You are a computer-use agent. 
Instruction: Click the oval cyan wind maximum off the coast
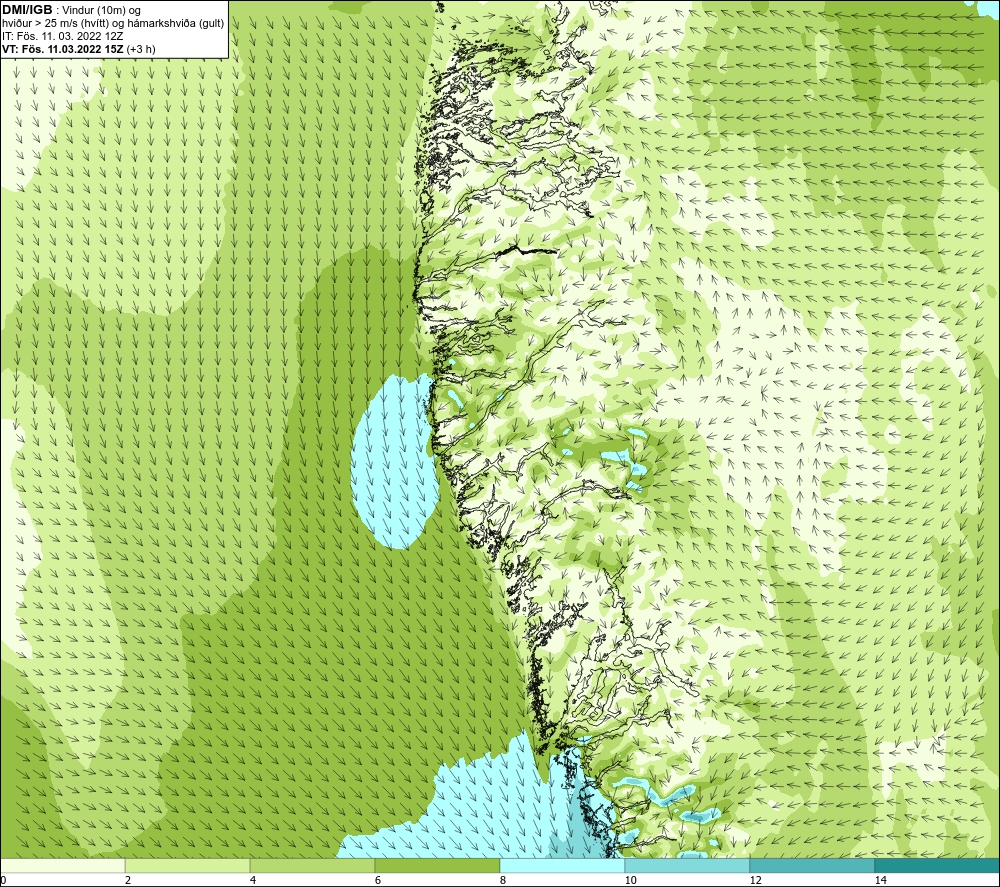tap(395, 462)
